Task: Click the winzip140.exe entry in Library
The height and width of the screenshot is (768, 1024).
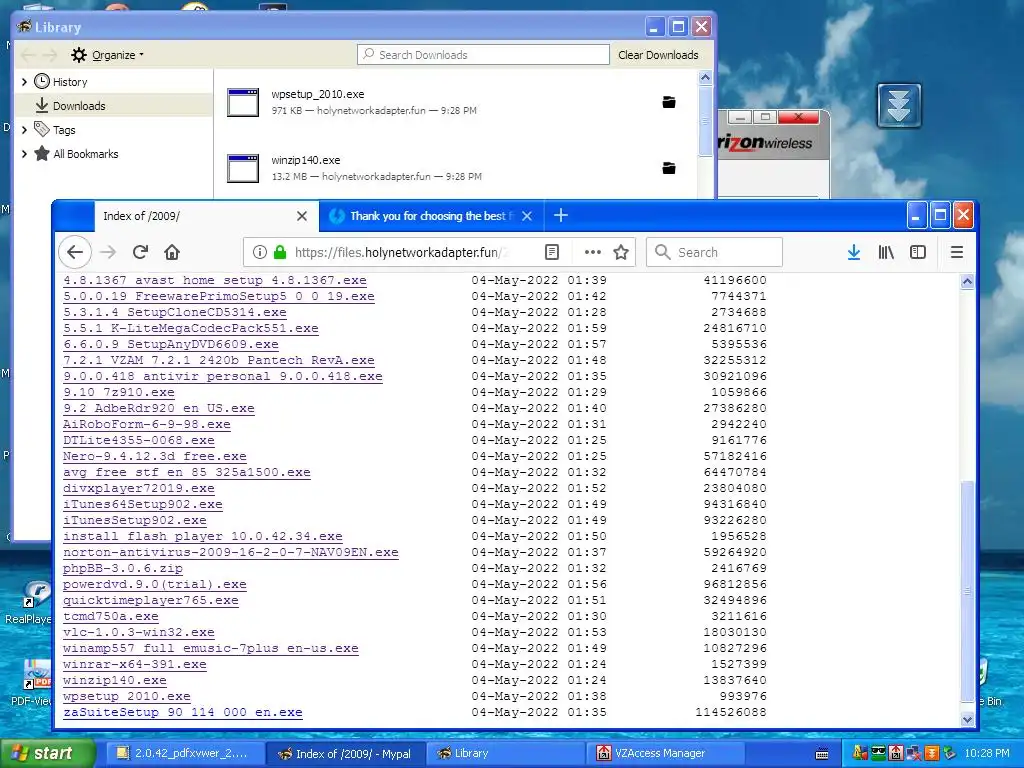Action: 454,168
